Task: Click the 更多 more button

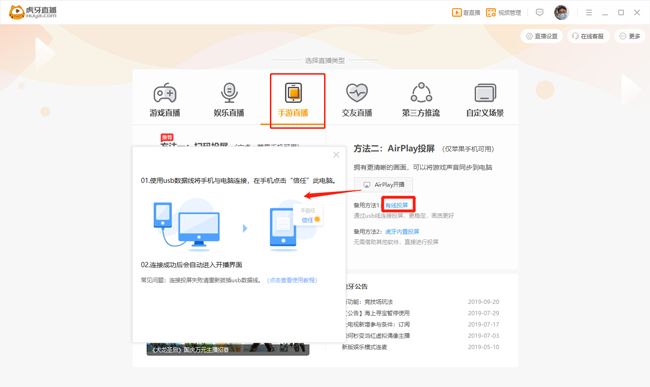Action: (629, 36)
